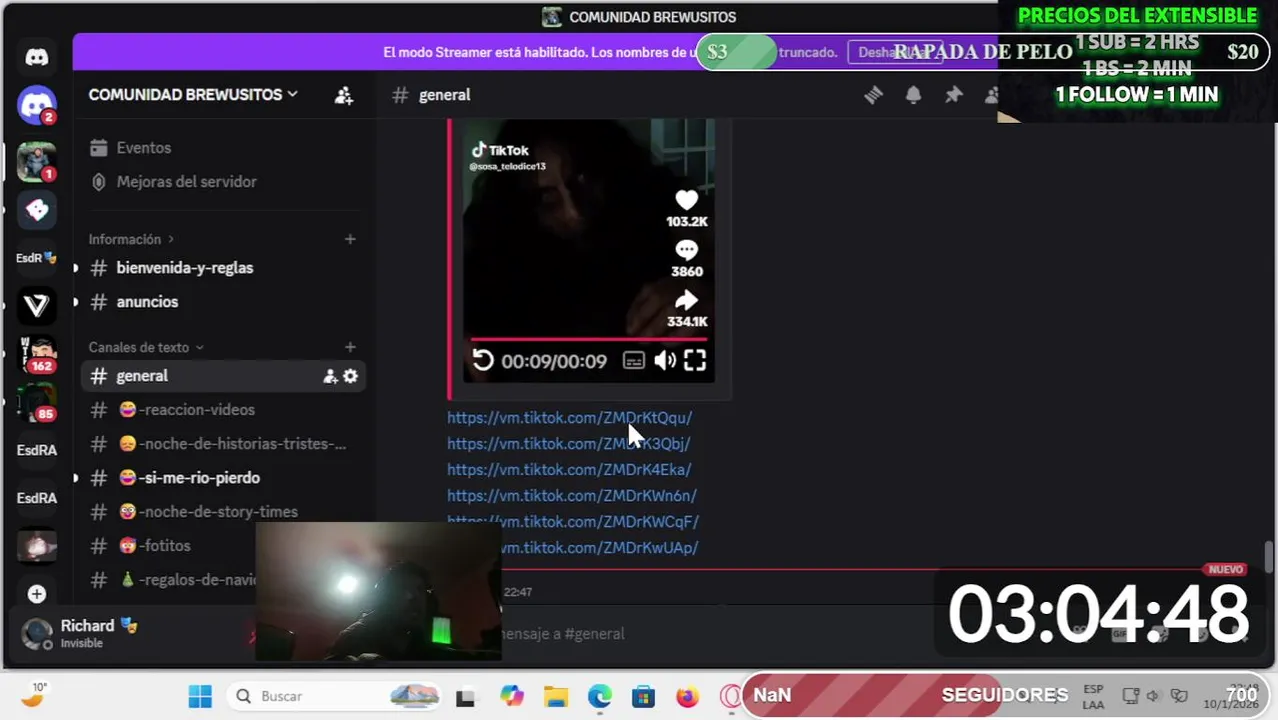Open the -noche-de-historias-tristes channel
Viewport: 1278px width, 720px height.
(224, 444)
